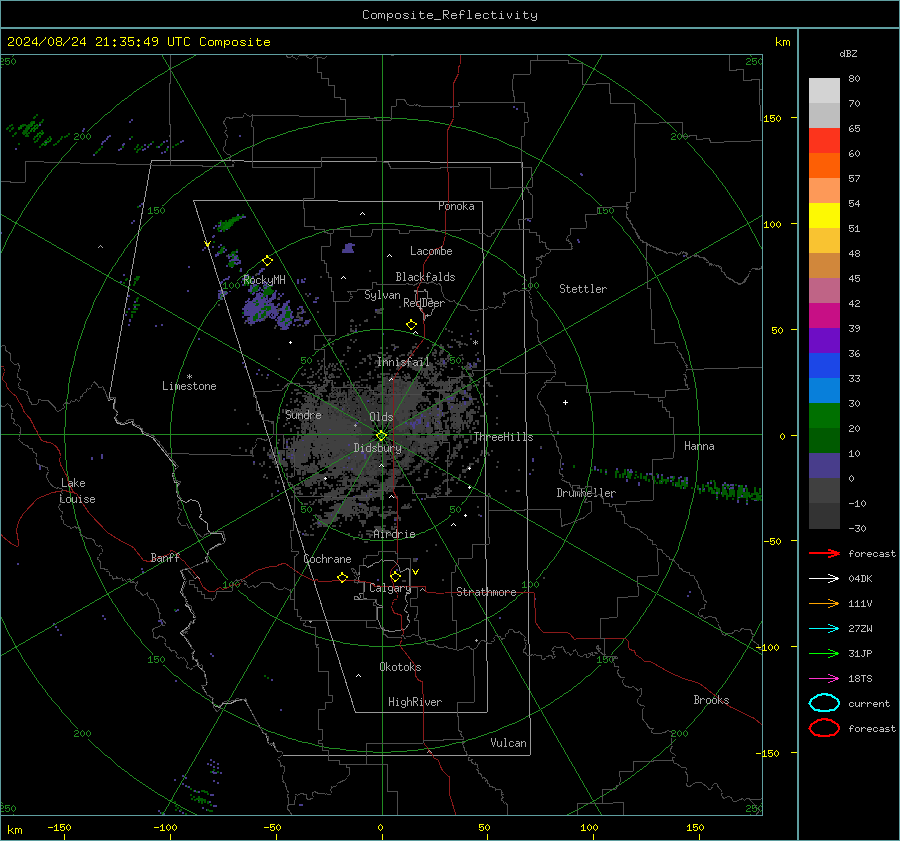The width and height of the screenshot is (900, 841).
Task: Click the magenta 18TS arrow icon
Action: tap(824, 679)
